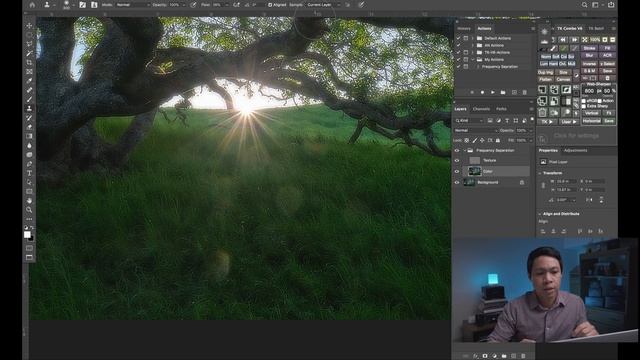The width and height of the screenshot is (640, 360).
Task: Select the Hand tool
Action: 29,200
